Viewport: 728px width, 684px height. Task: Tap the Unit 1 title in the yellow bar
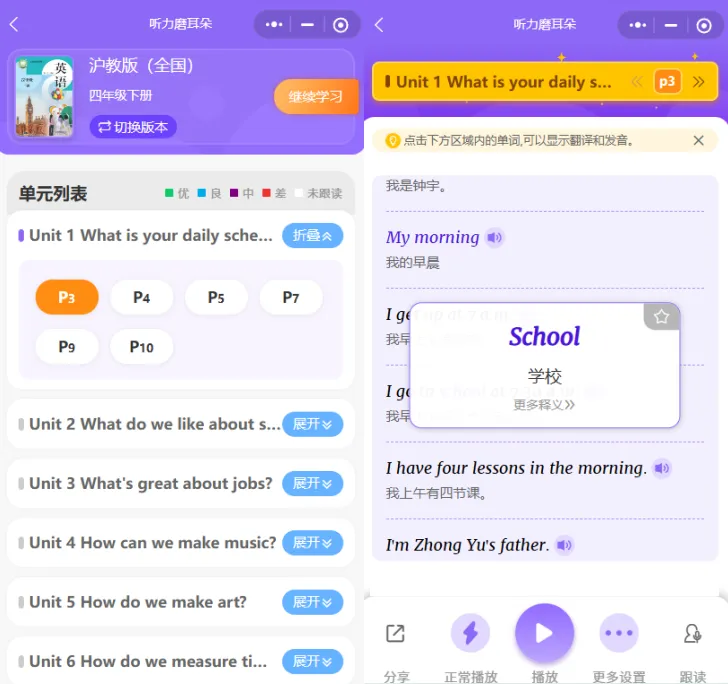point(503,82)
